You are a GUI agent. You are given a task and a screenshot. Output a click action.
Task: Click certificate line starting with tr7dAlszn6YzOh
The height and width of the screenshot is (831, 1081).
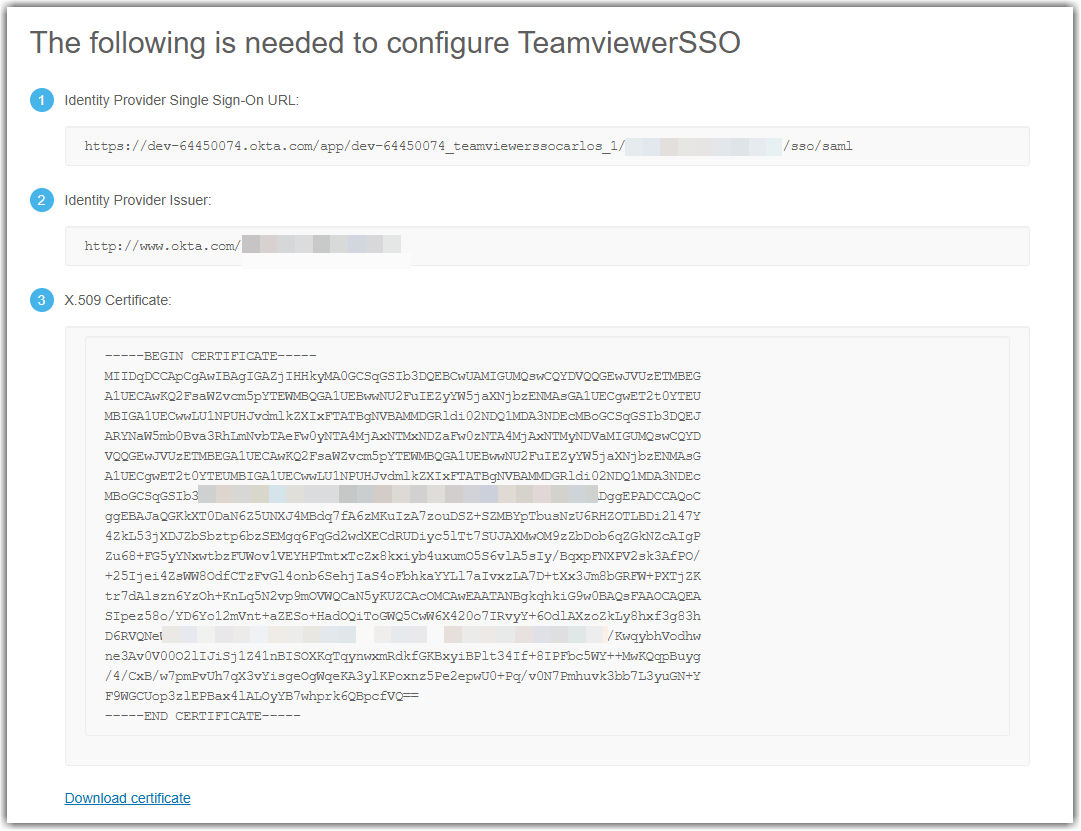403,596
